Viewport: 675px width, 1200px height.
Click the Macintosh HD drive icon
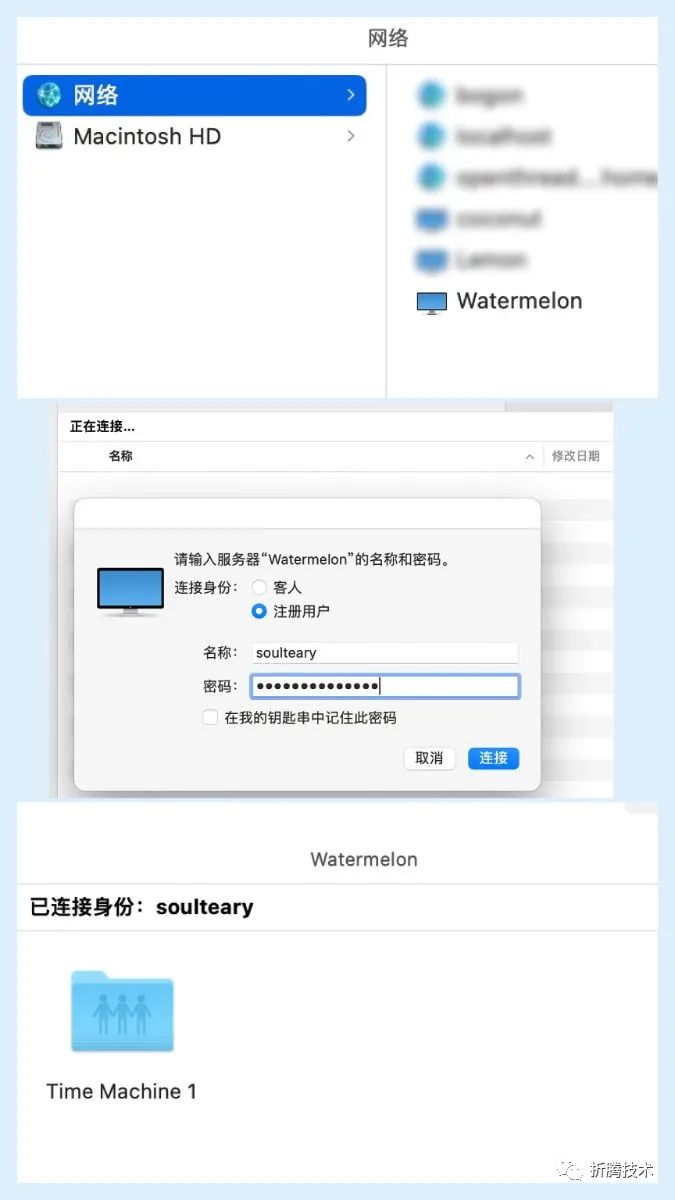tap(48, 136)
